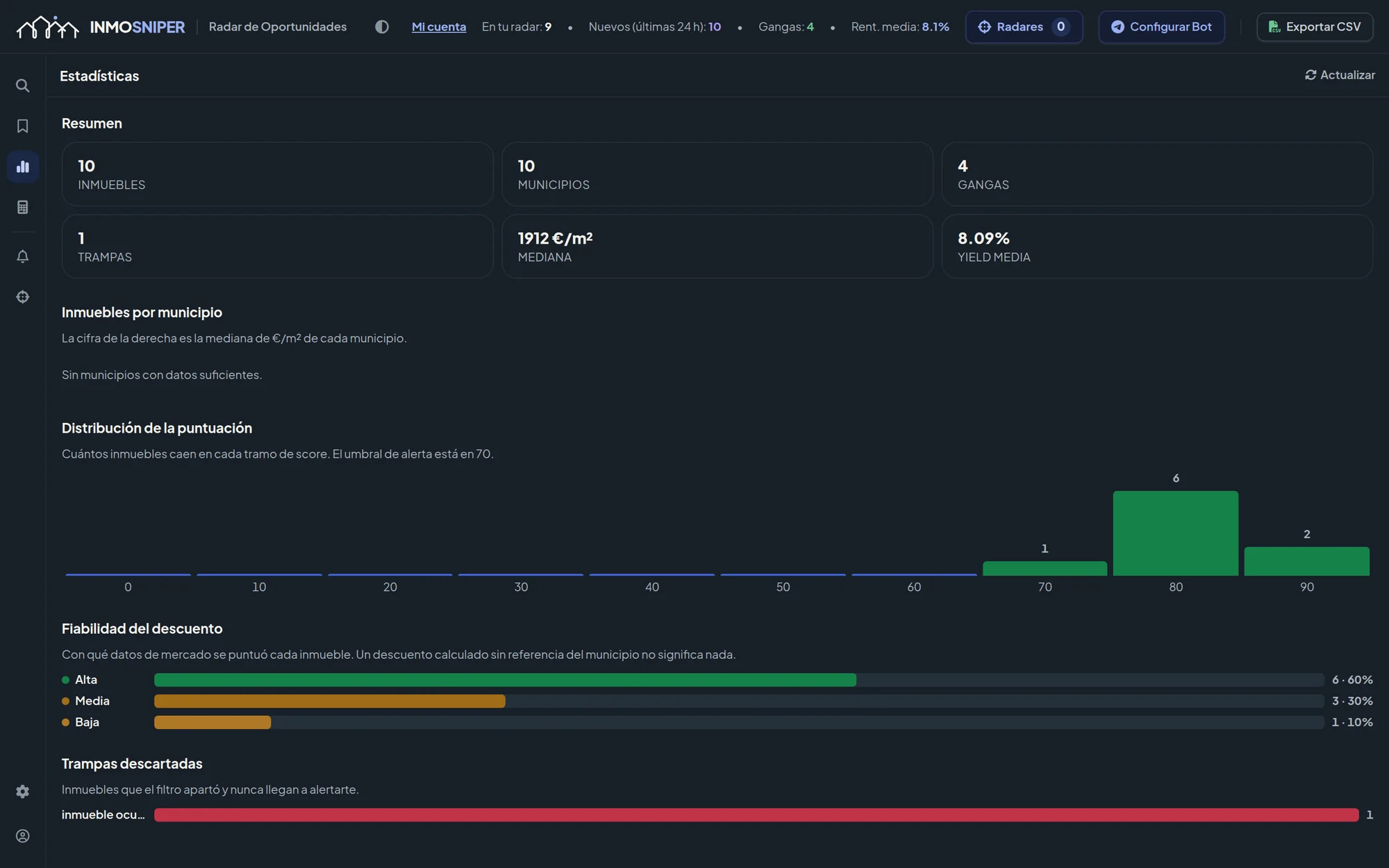Click the '3 · 30%' Media value
The height and width of the screenshot is (868, 1389).
coord(1352,701)
